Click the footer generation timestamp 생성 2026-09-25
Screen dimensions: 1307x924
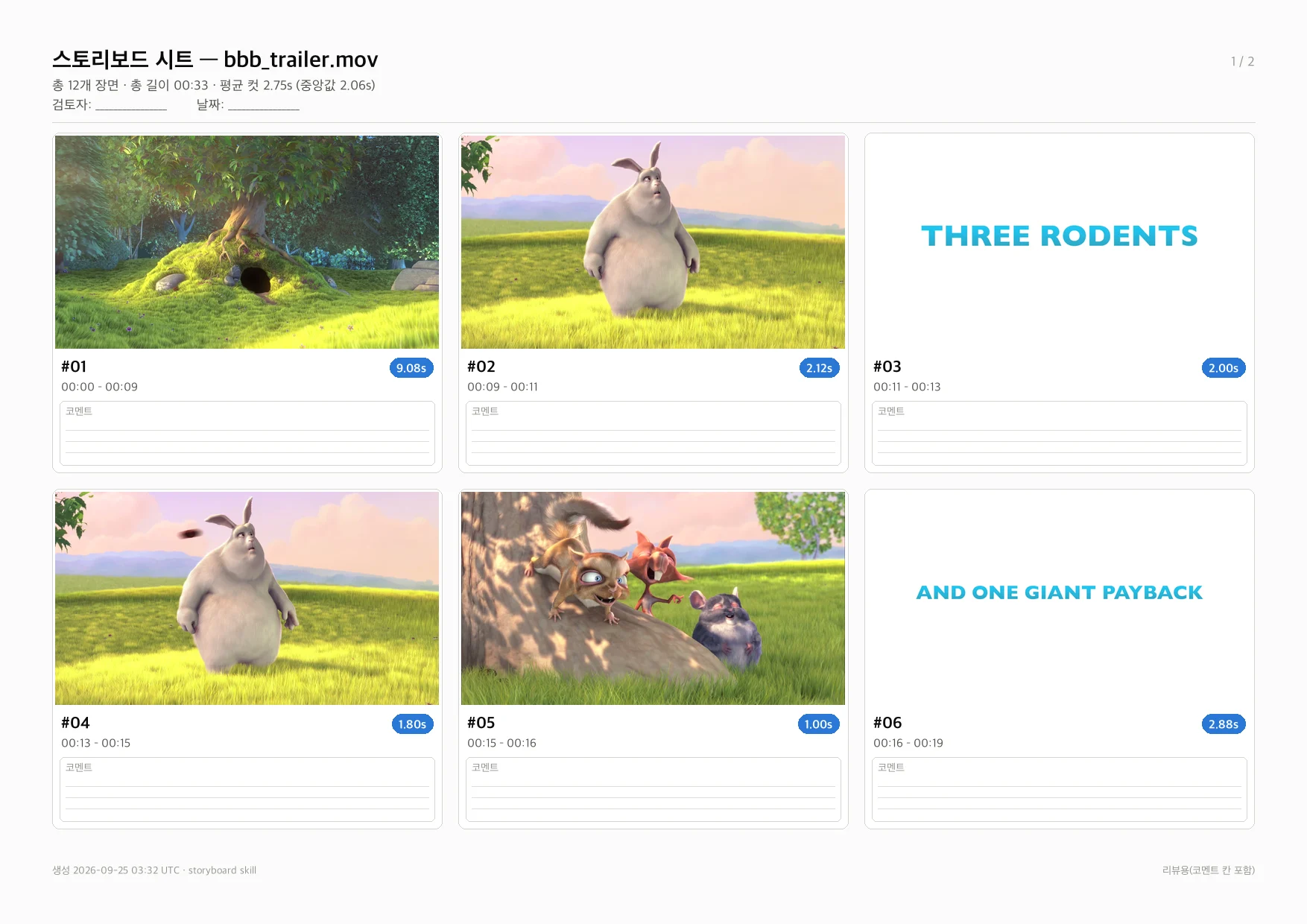(154, 870)
